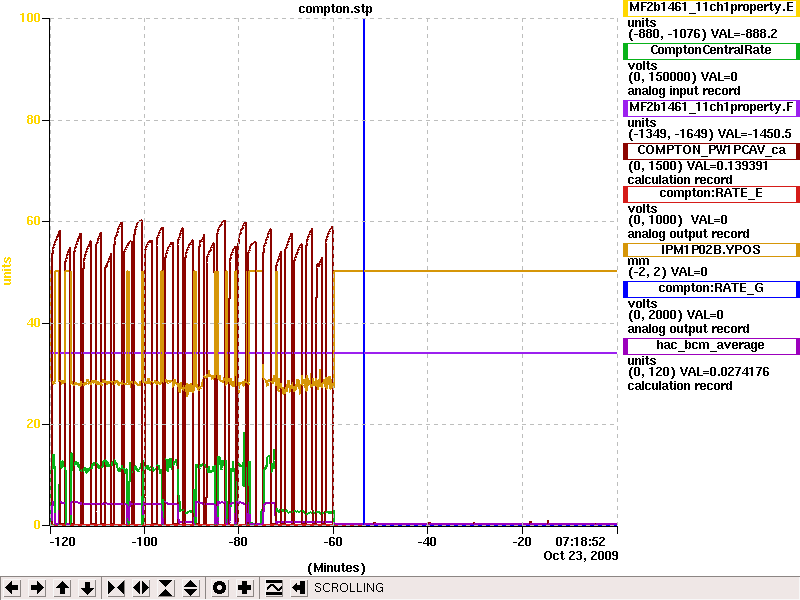Select the MF2b1461_11ch1property.F legend entry
800x600 pixels.
click(711, 108)
